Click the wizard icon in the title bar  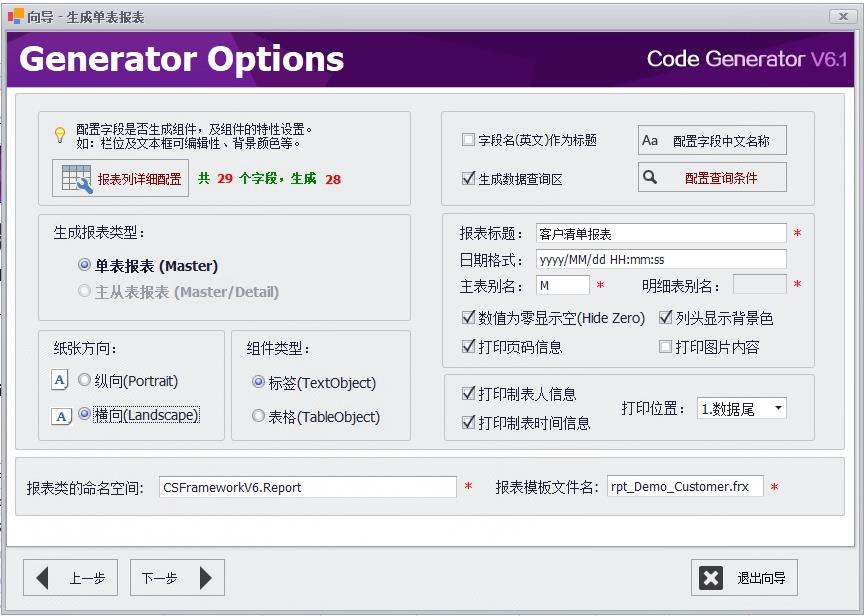pyautogui.click(x=14, y=16)
